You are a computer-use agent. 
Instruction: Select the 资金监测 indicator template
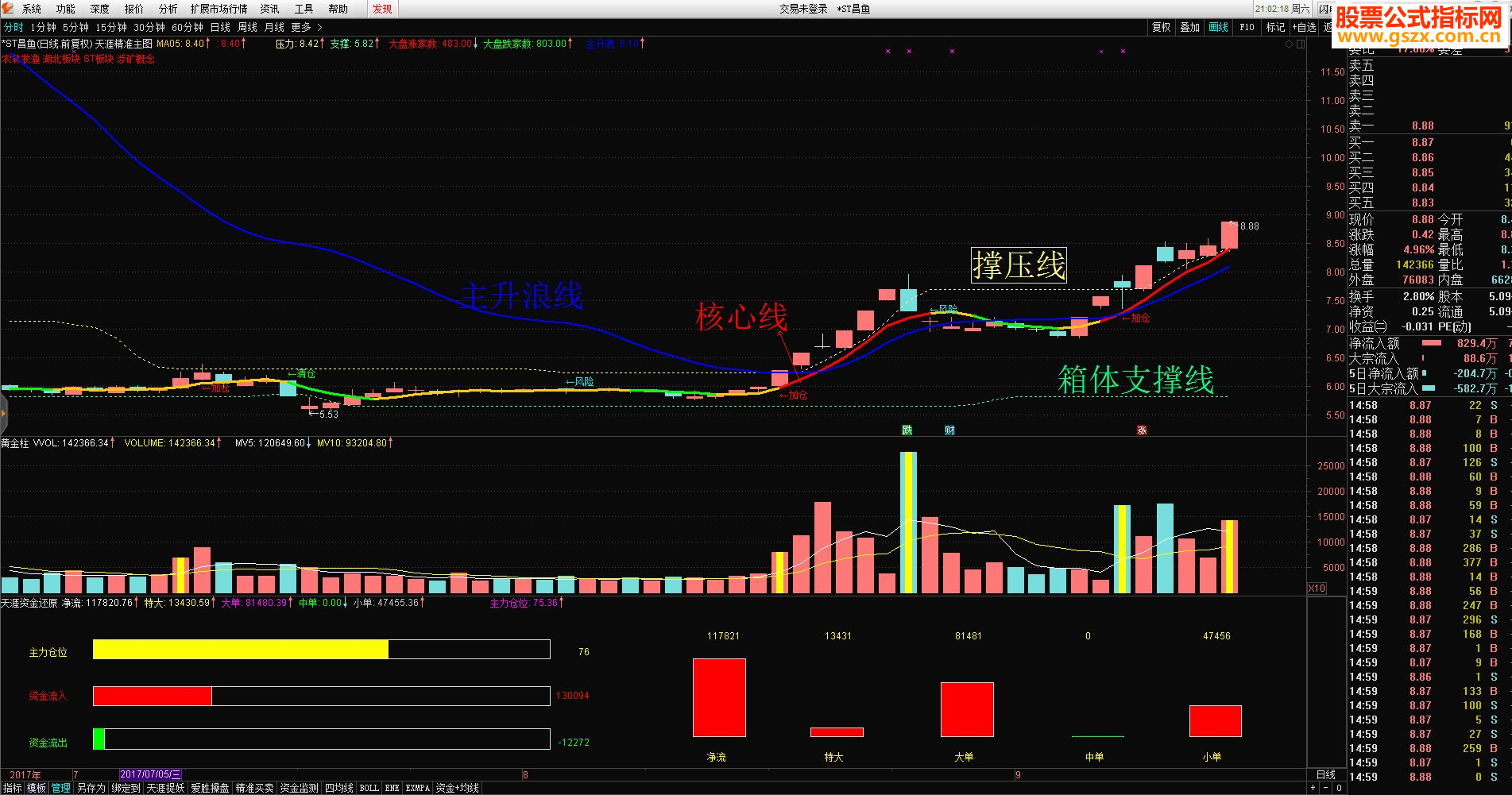299,788
